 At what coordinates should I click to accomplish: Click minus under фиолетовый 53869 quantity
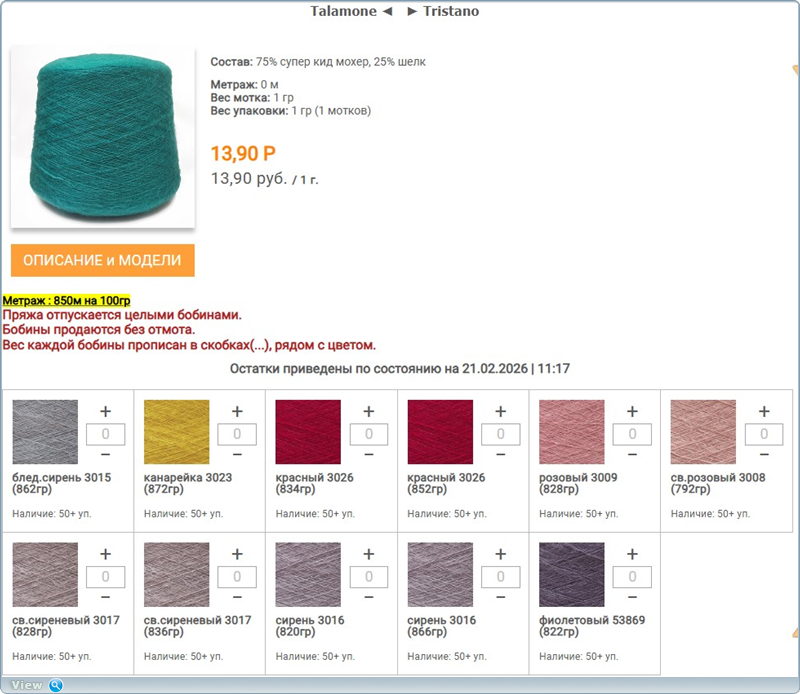click(x=632, y=597)
